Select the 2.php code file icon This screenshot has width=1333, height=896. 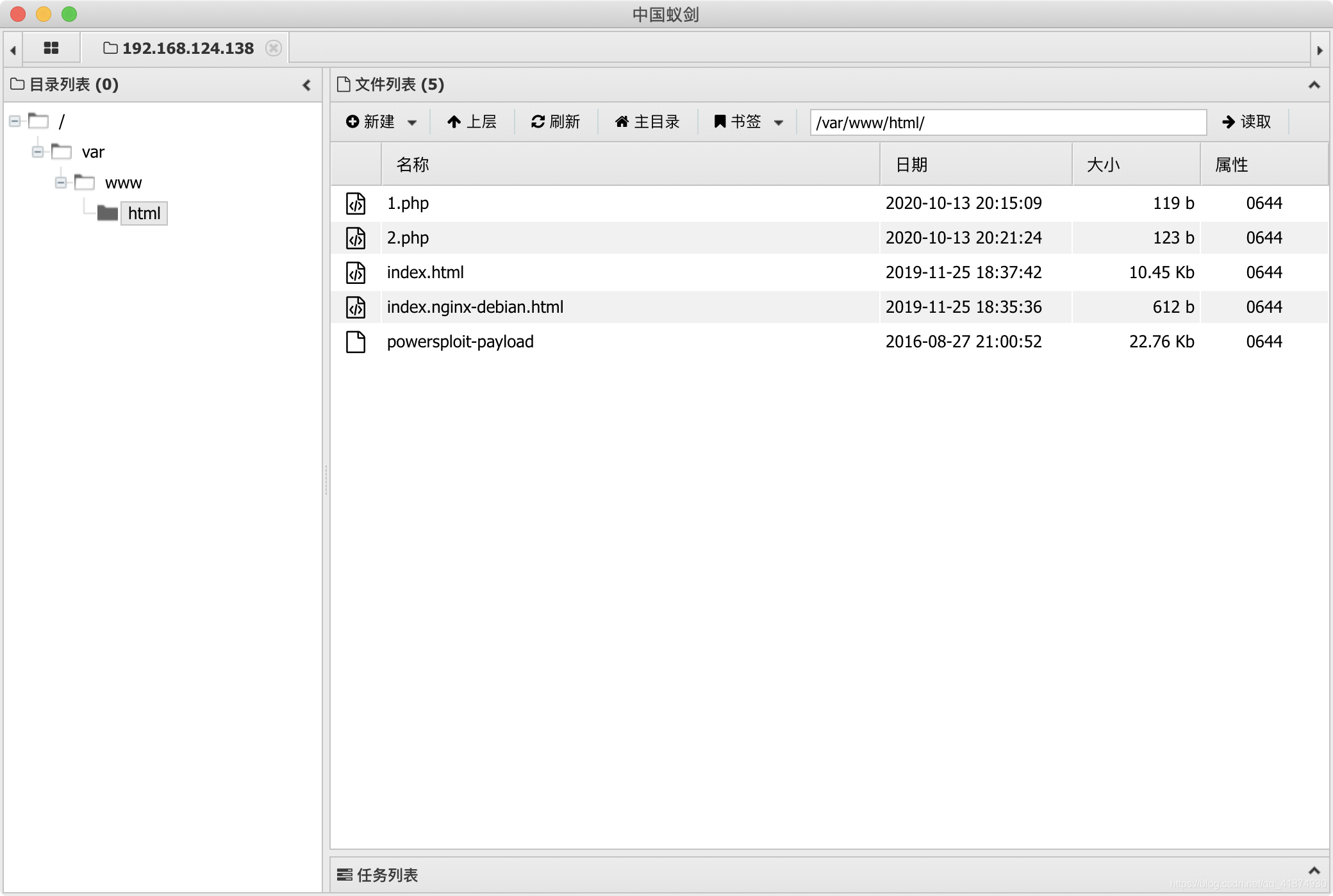pos(356,238)
